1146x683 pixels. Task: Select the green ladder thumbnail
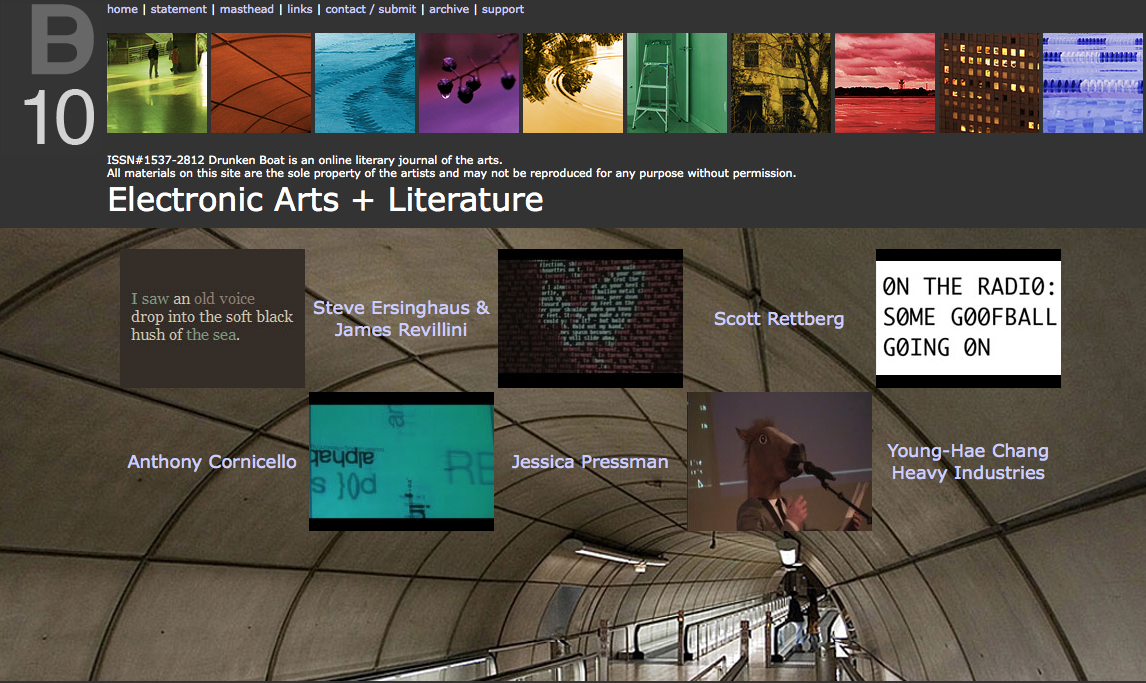pyautogui.click(x=677, y=83)
